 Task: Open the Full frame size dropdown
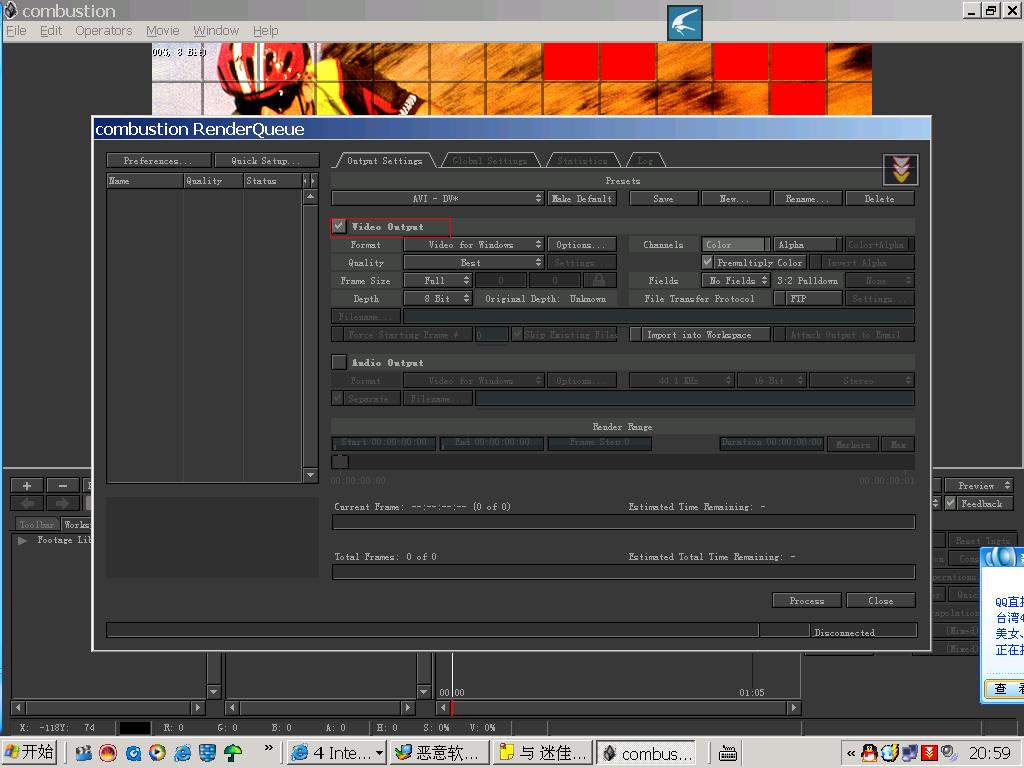(x=438, y=280)
